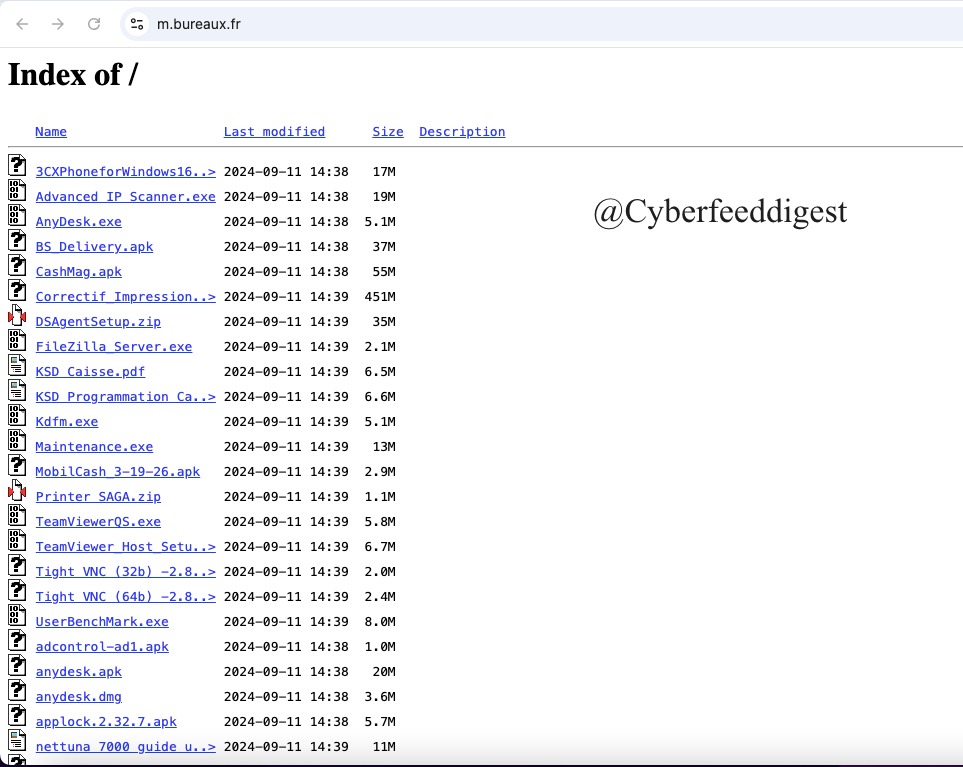Open the Tight_VNC_(64b) download link
Screen dimensions: 963x767
click(x=125, y=596)
